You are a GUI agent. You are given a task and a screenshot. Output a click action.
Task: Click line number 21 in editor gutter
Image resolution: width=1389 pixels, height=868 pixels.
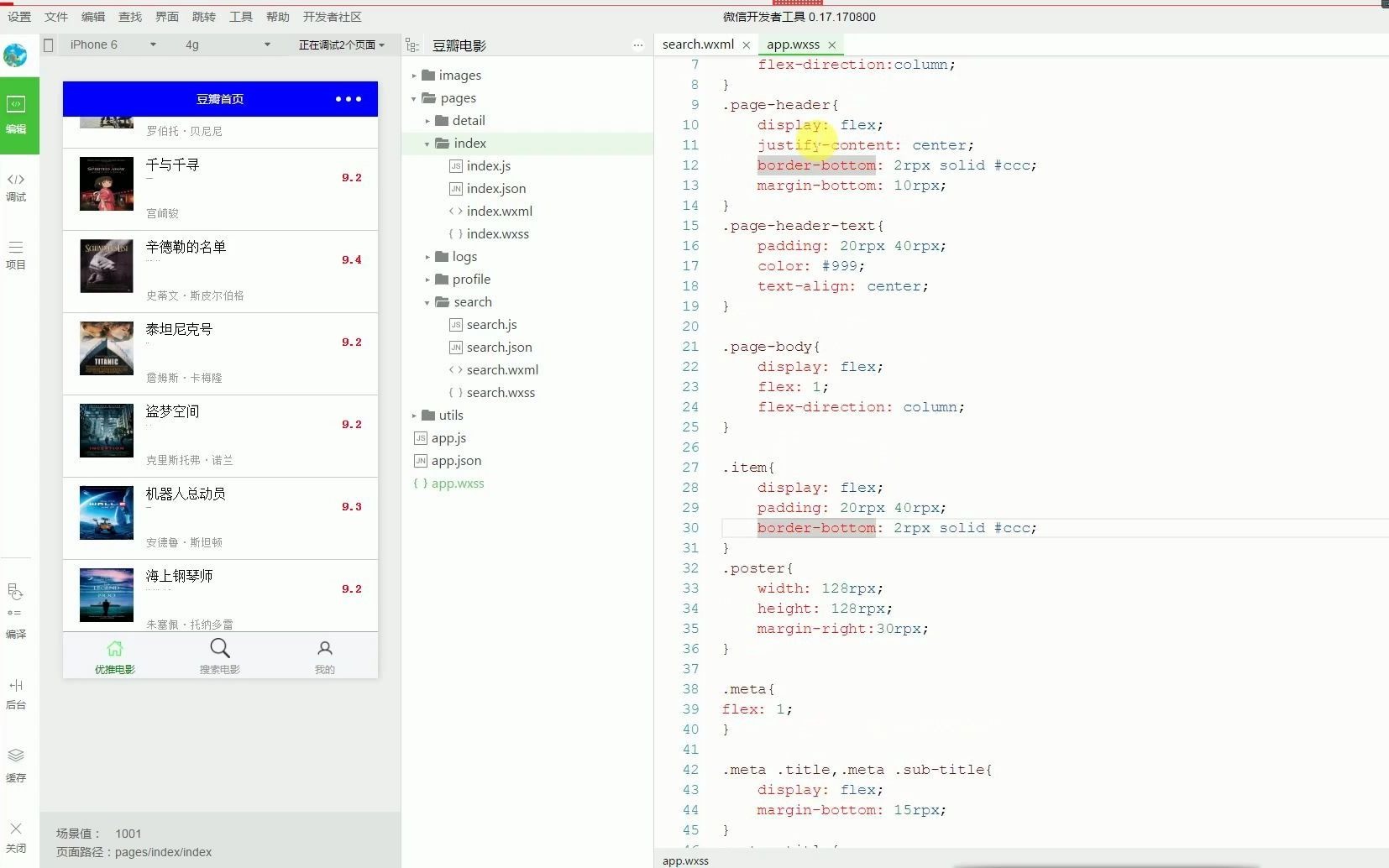(x=690, y=347)
